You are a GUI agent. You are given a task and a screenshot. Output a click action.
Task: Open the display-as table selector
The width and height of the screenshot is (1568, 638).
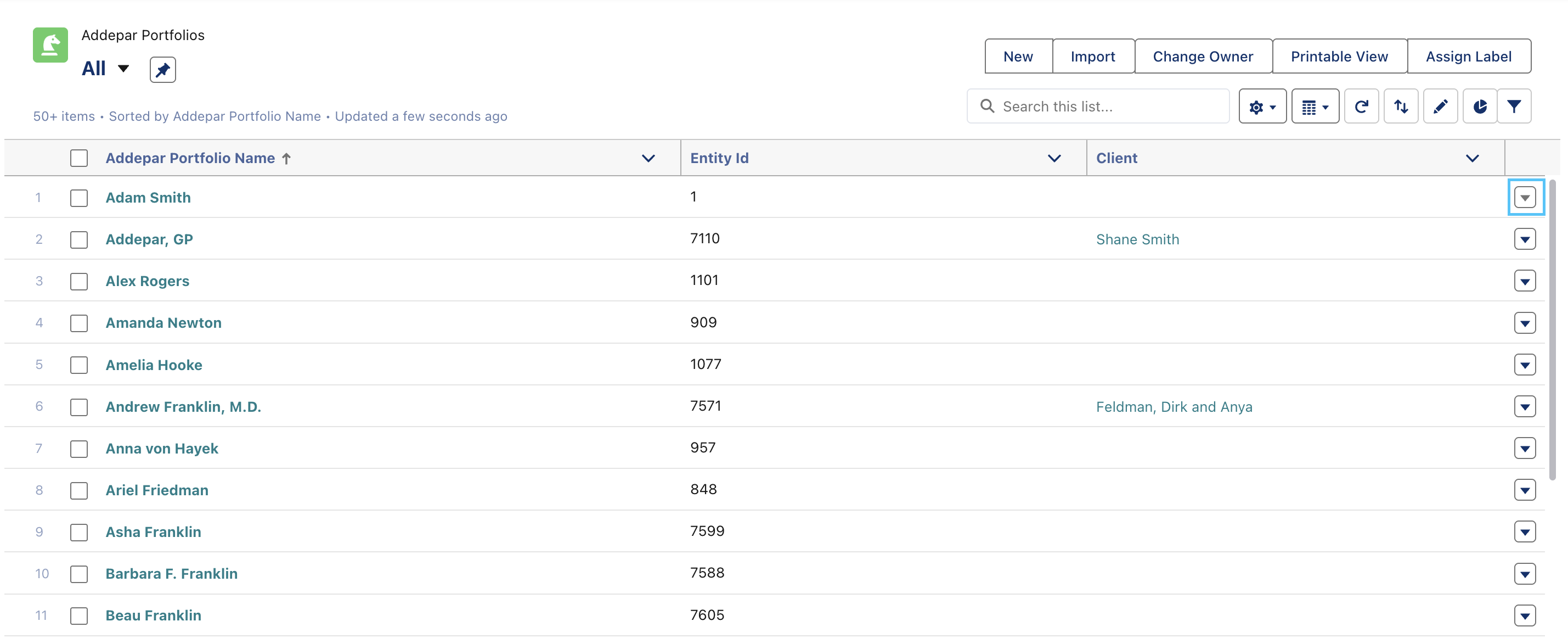click(1315, 107)
